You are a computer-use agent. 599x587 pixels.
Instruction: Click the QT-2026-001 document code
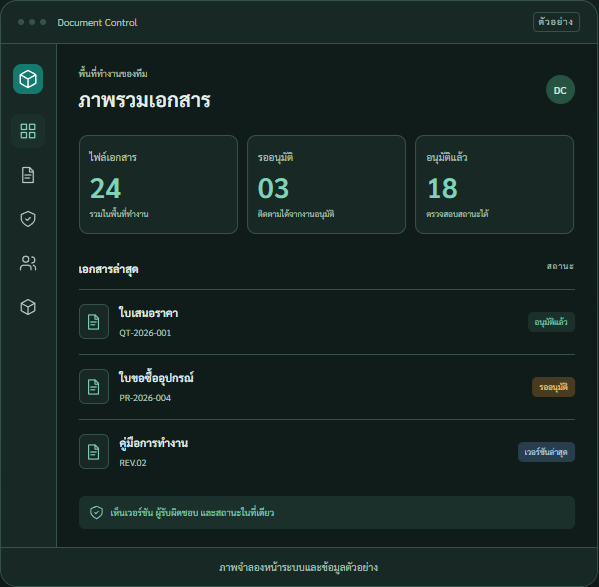click(145, 333)
